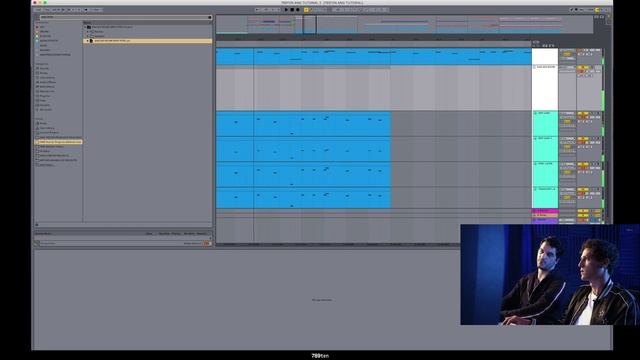Fold the second cyan track header
Screen dimensions: 640x360
(535, 138)
